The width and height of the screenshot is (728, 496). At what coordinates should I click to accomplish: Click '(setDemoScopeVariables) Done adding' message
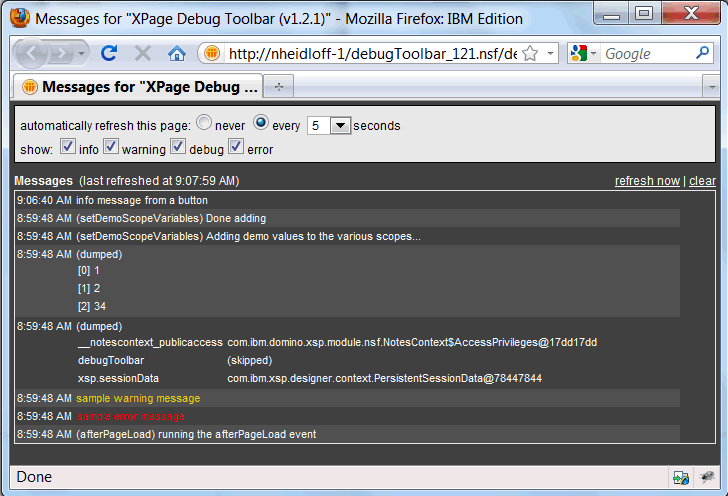[171, 218]
